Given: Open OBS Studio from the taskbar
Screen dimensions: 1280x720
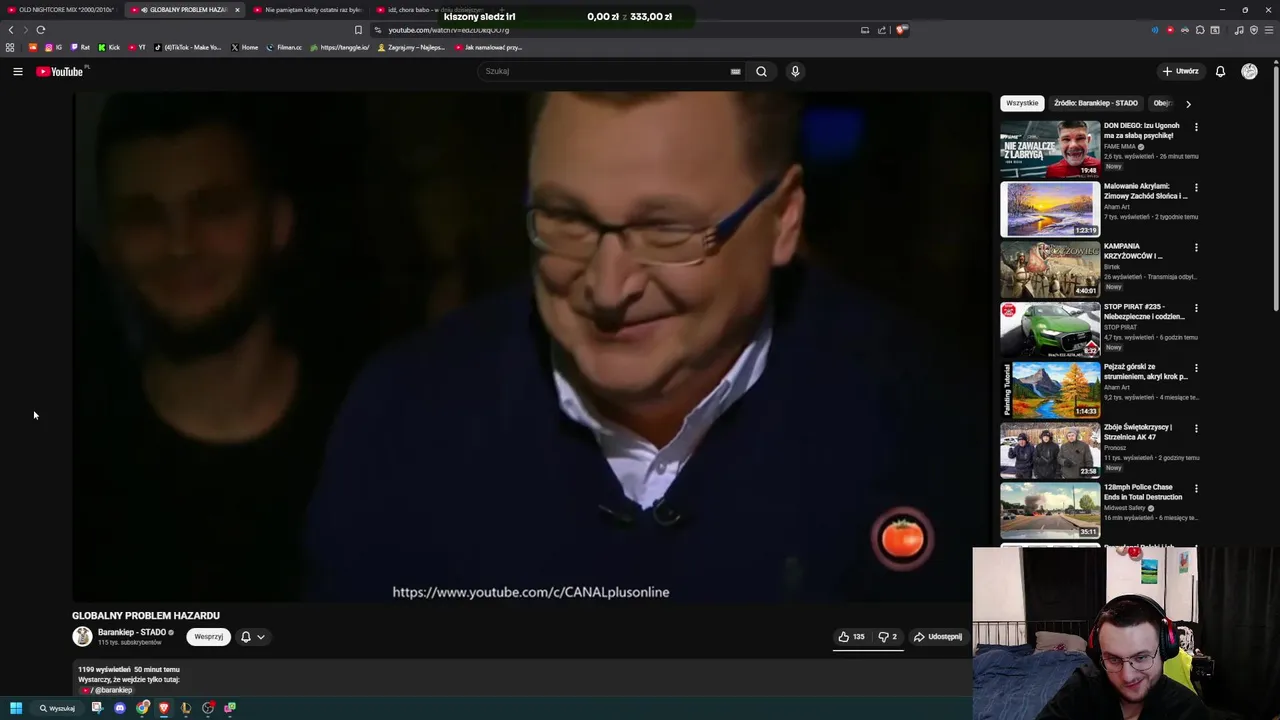Looking at the screenshot, I should coord(208,708).
